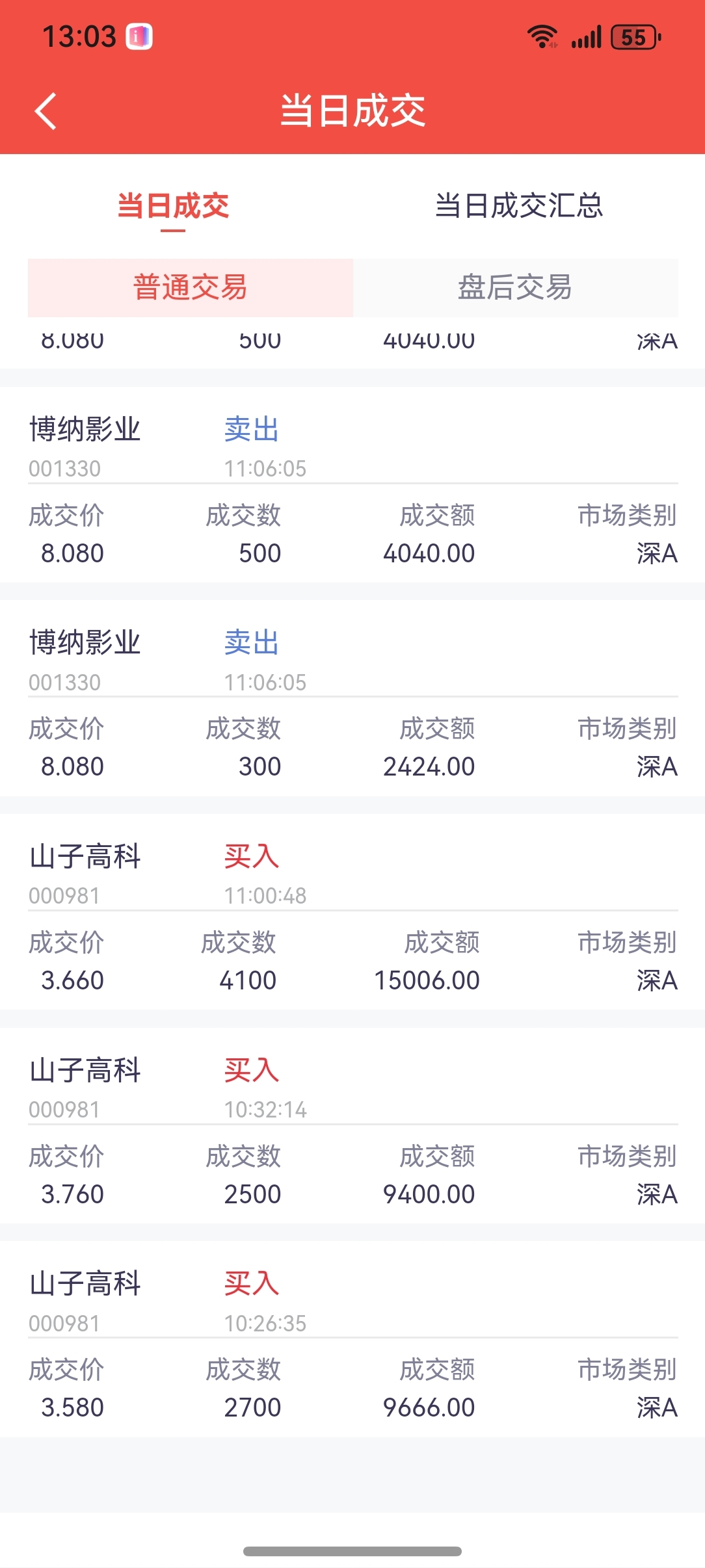The width and height of the screenshot is (705, 1568).
Task: Tap the cellular signal bars icon
Action: point(586,37)
